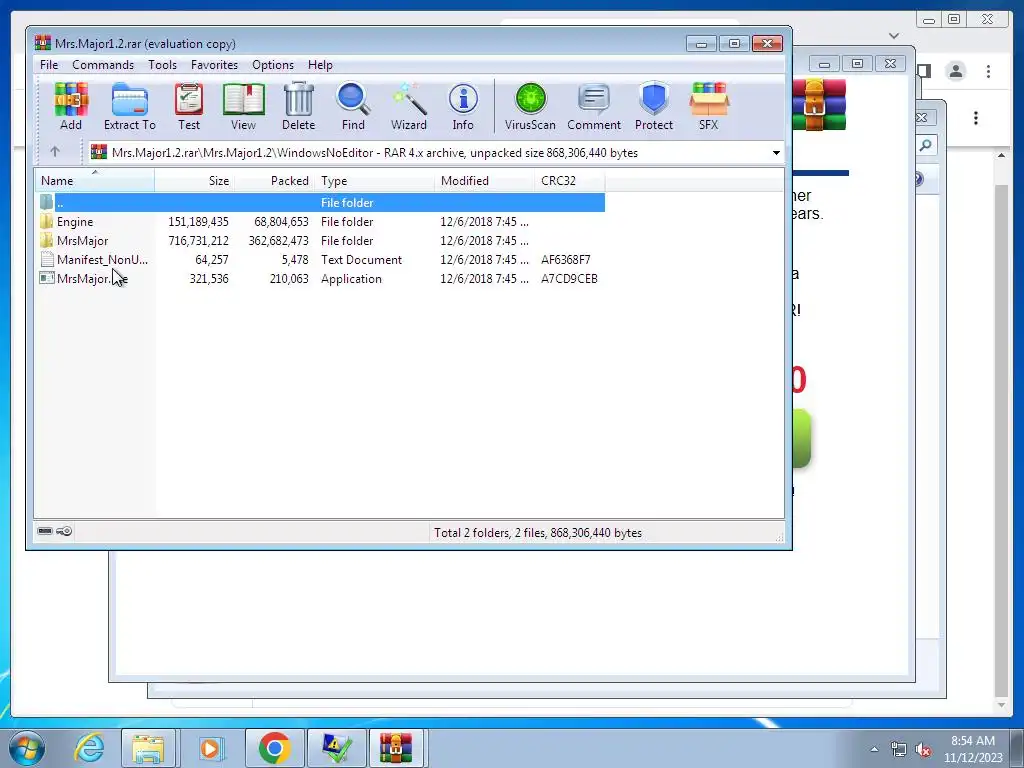Expand the archive path dropdown
1024x768 pixels.
pos(776,153)
